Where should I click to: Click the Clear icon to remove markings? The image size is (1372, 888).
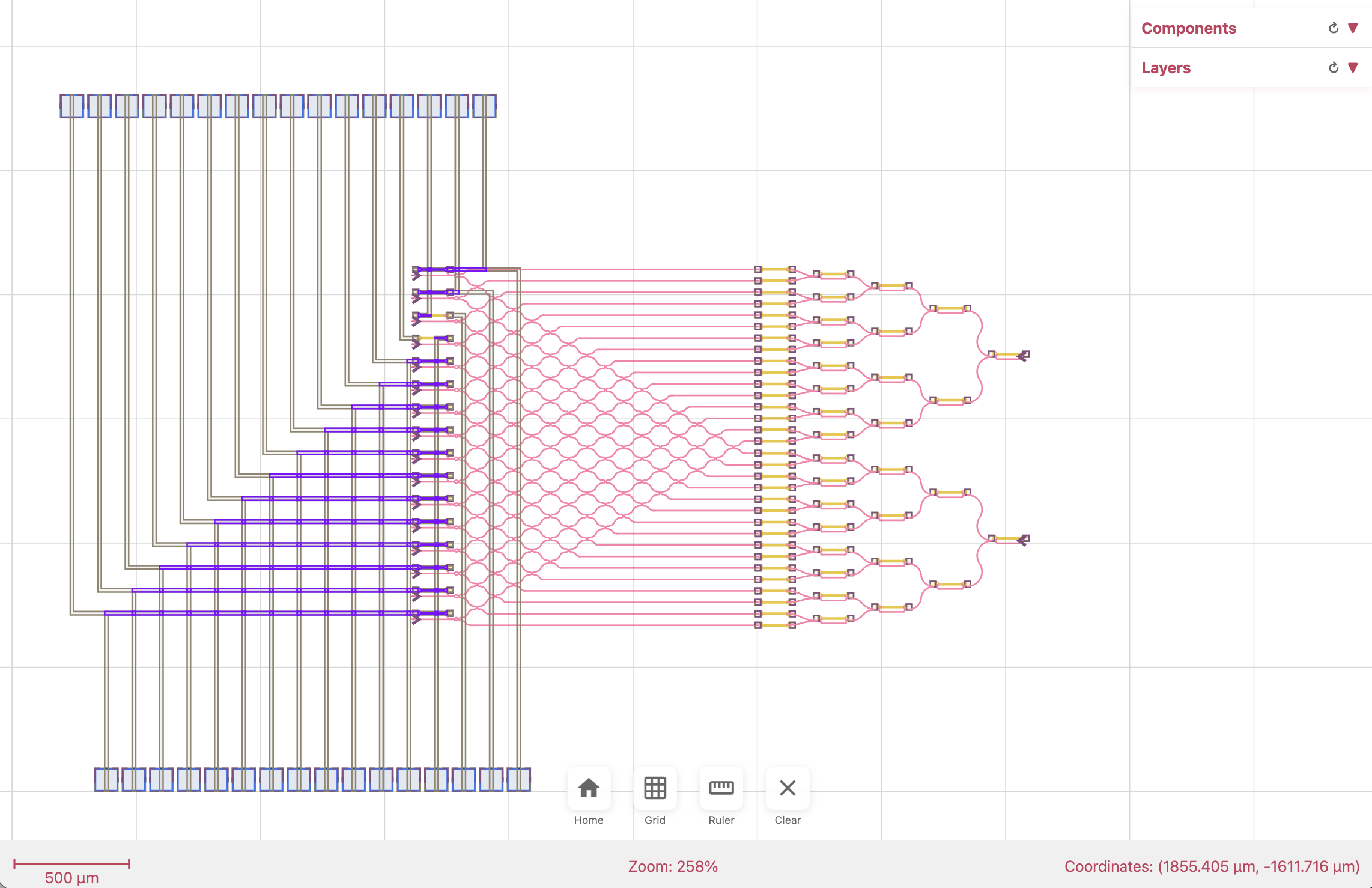[x=788, y=788]
